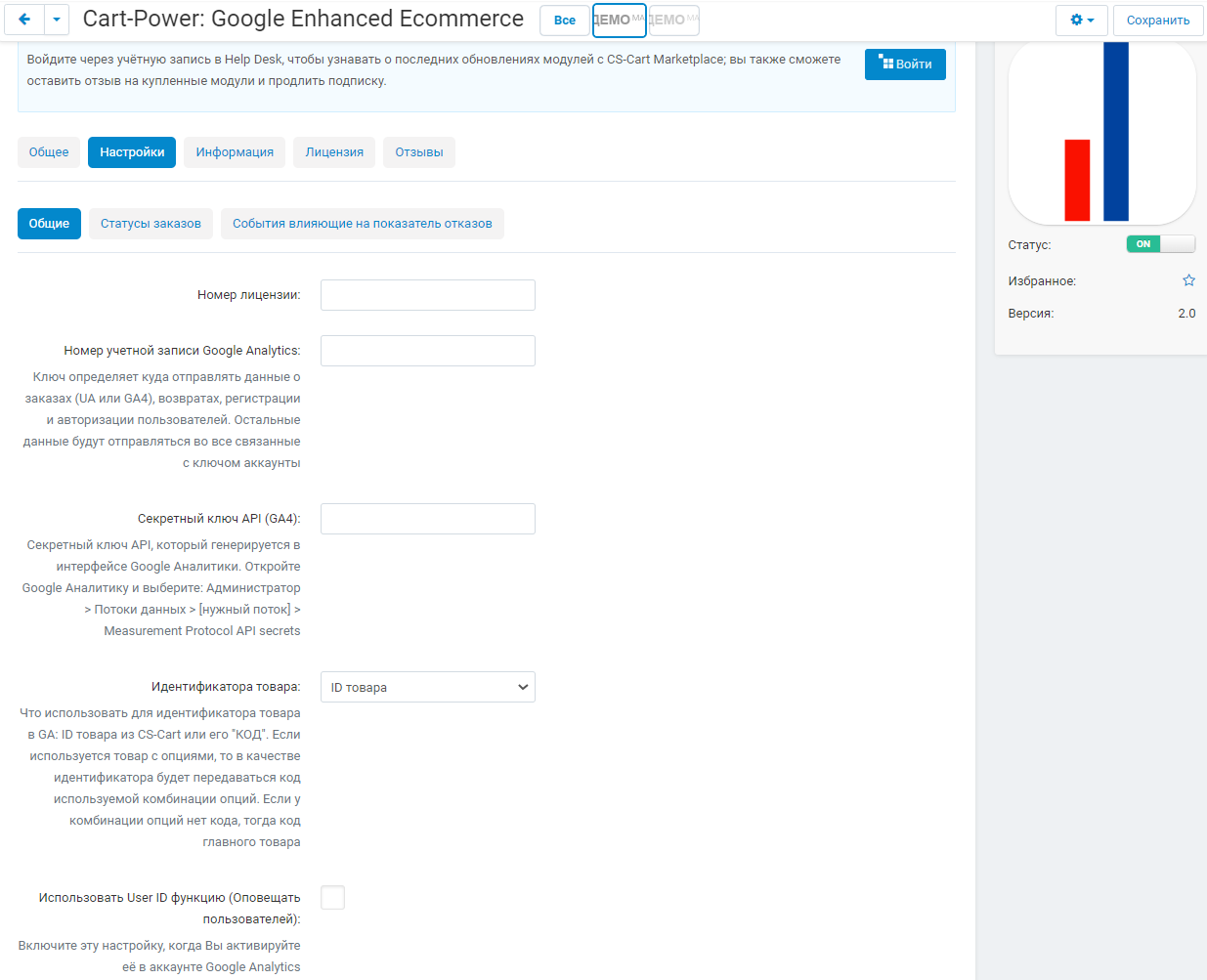Image resolution: width=1207 pixels, height=980 pixels.
Task: Enable the User ID function checkbox
Action: coord(332,897)
